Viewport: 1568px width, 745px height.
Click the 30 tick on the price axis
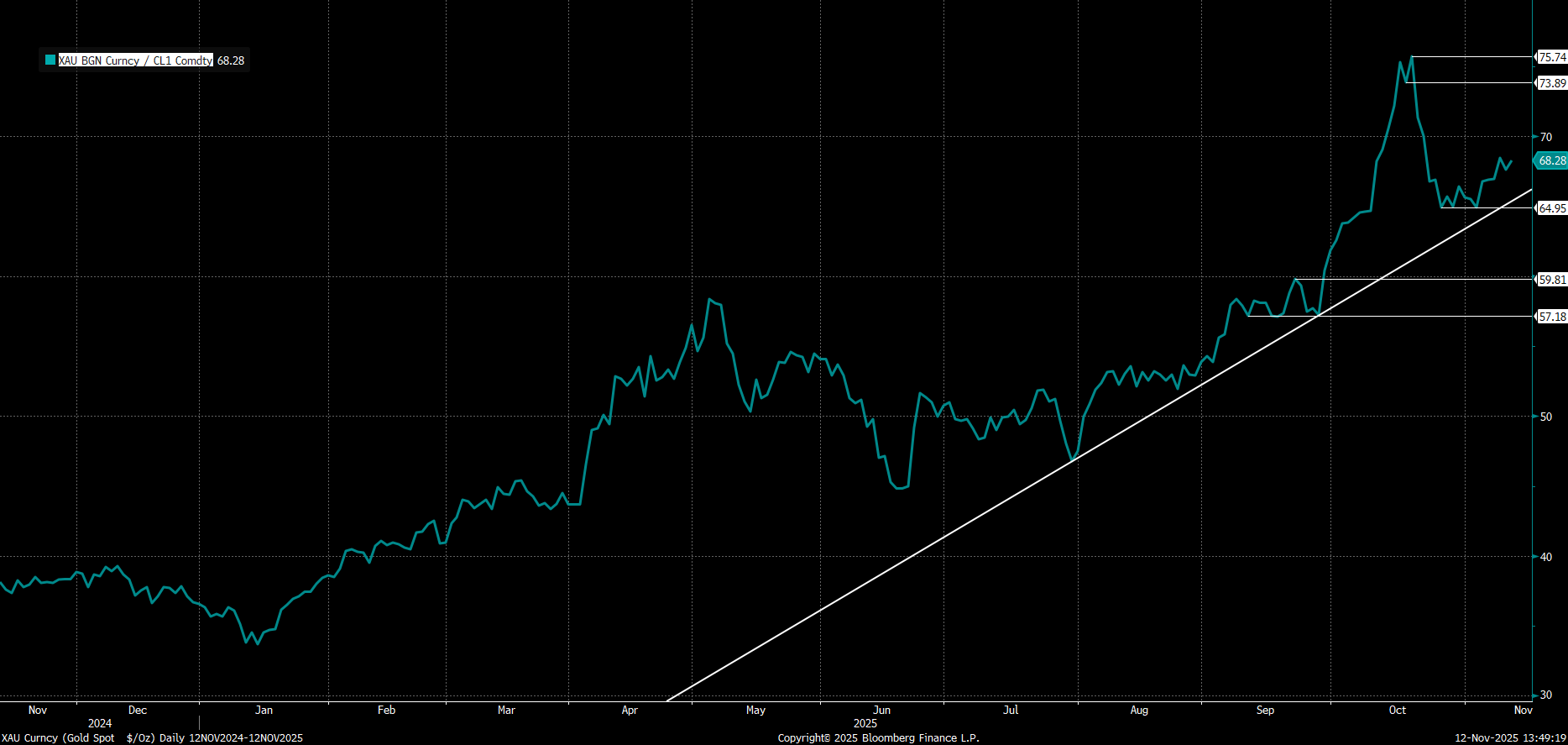(1546, 695)
